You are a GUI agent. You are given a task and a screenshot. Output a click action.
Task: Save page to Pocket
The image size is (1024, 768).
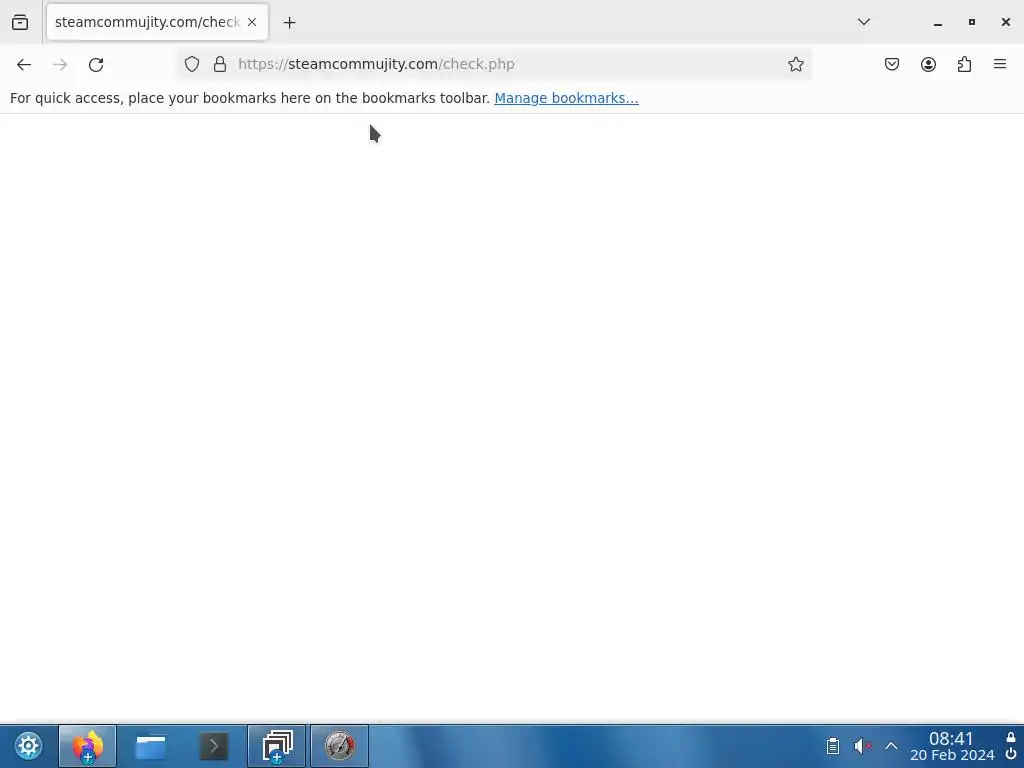pyautogui.click(x=892, y=64)
